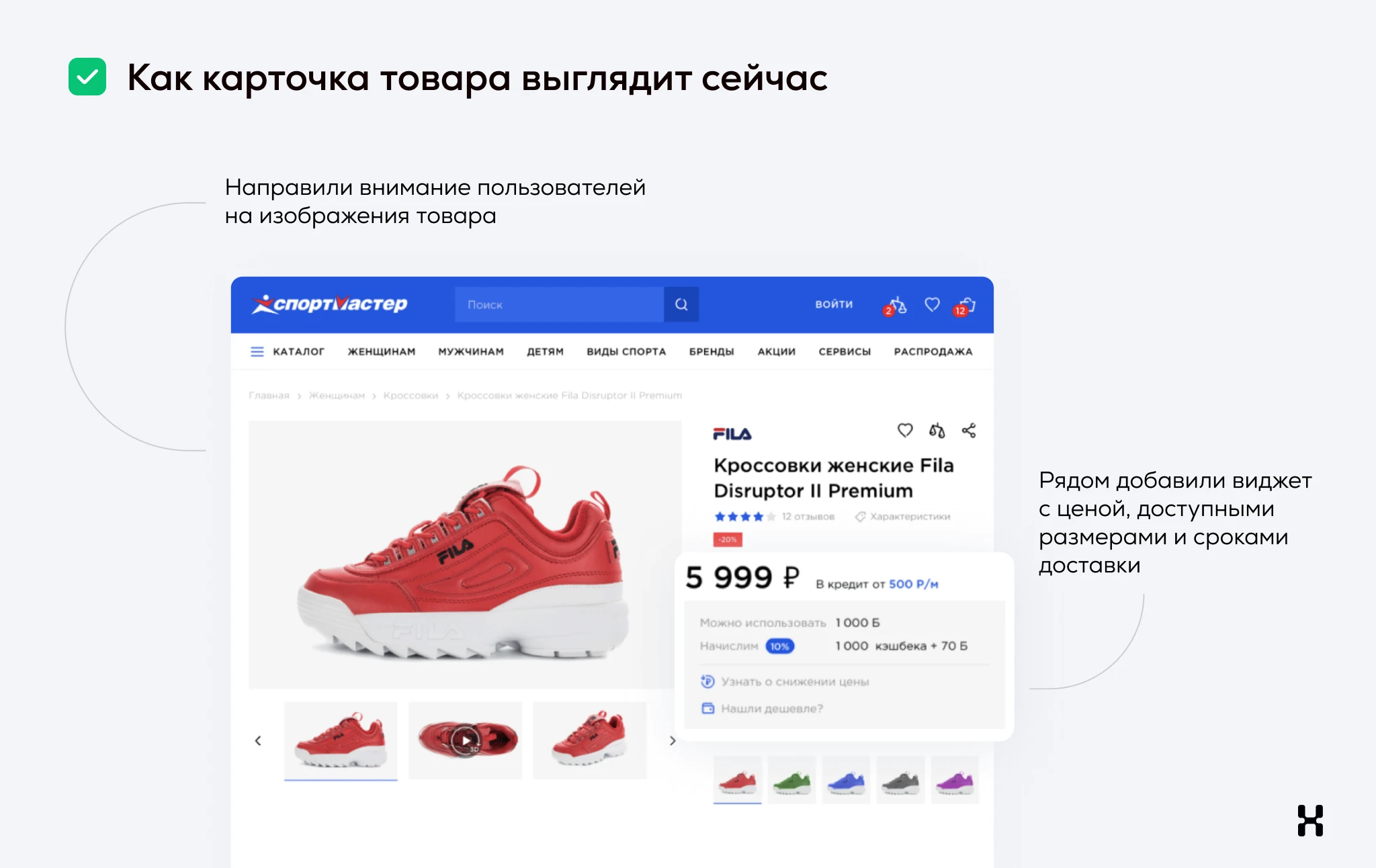Open favorites heart icon in the header

click(x=932, y=304)
